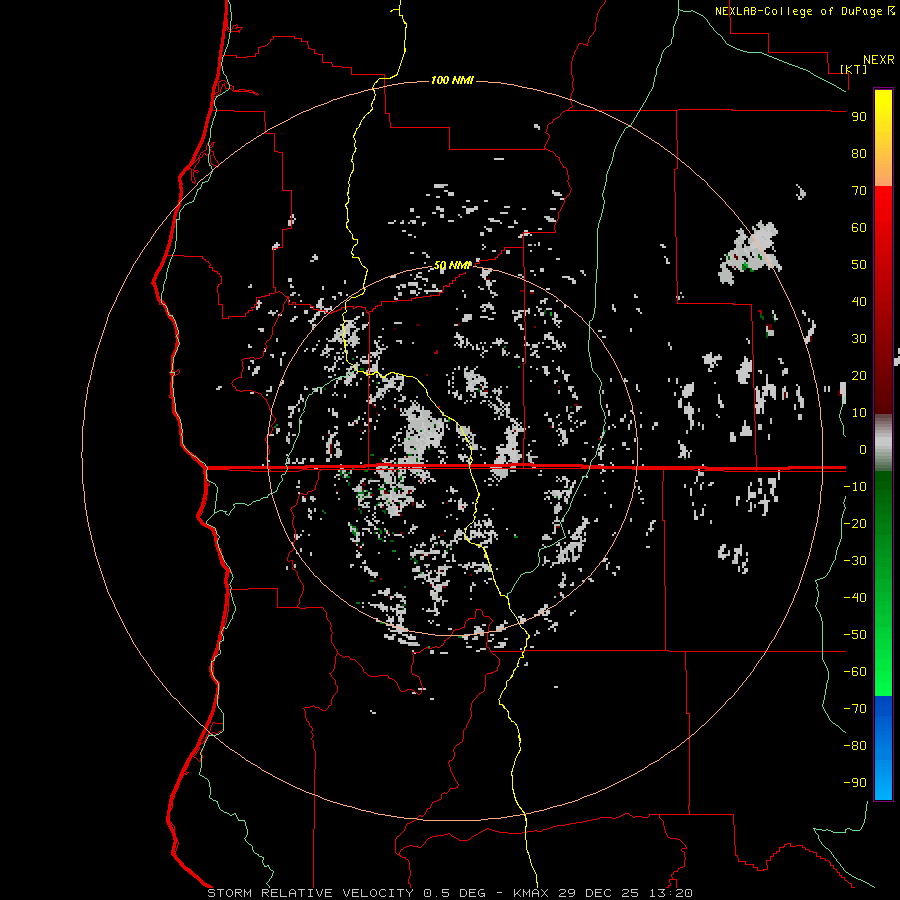Click the 70 value on velocity scale
900x900 pixels.
pyautogui.click(x=859, y=191)
